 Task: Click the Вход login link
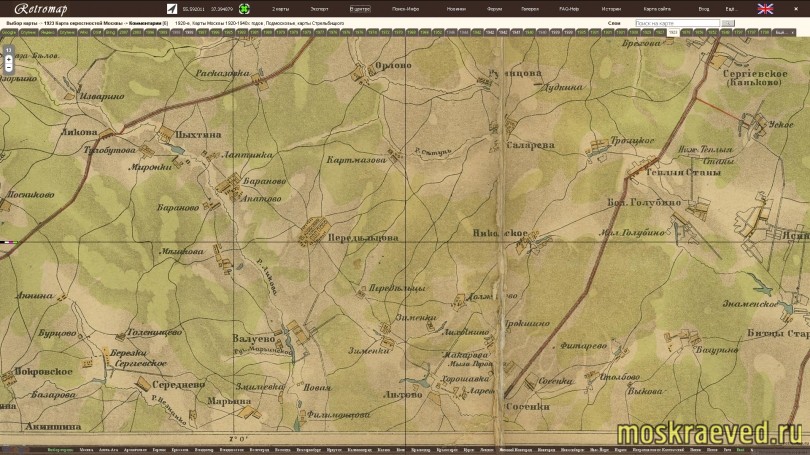point(704,9)
